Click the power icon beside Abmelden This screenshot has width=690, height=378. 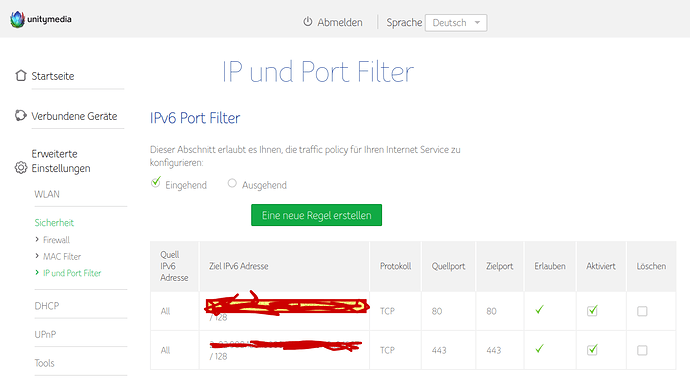click(308, 22)
